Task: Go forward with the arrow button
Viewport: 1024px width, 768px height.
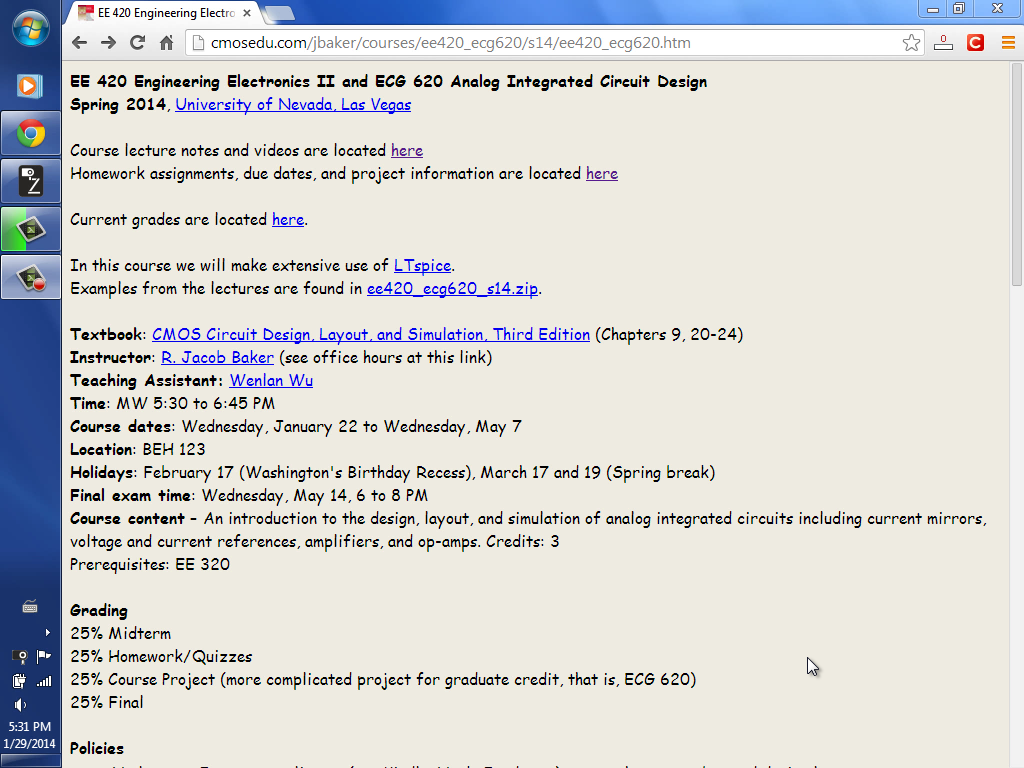Action: 108,43
